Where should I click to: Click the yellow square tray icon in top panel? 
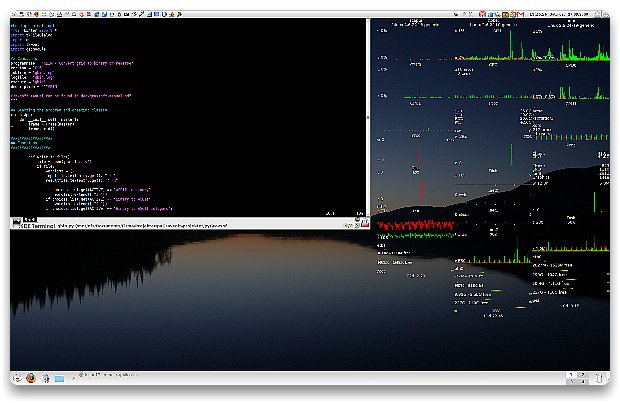point(505,15)
